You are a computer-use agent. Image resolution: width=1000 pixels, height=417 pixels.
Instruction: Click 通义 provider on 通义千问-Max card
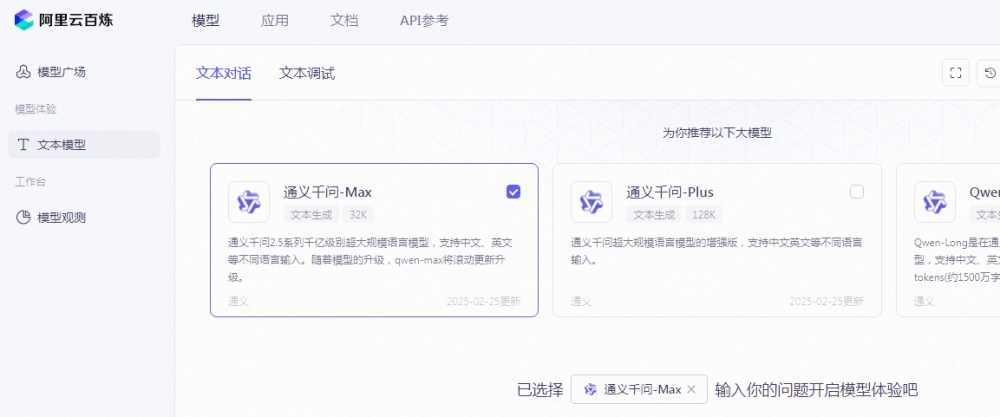[239, 301]
